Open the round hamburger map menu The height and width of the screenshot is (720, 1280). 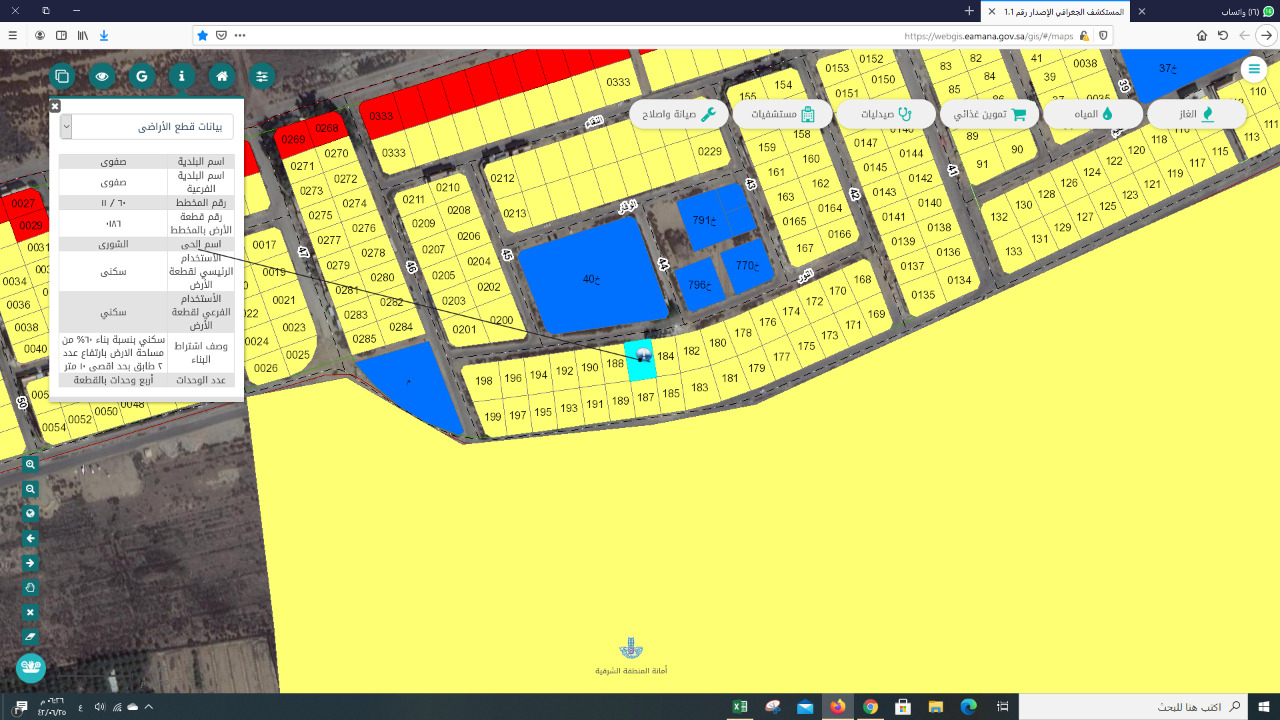(x=1253, y=69)
